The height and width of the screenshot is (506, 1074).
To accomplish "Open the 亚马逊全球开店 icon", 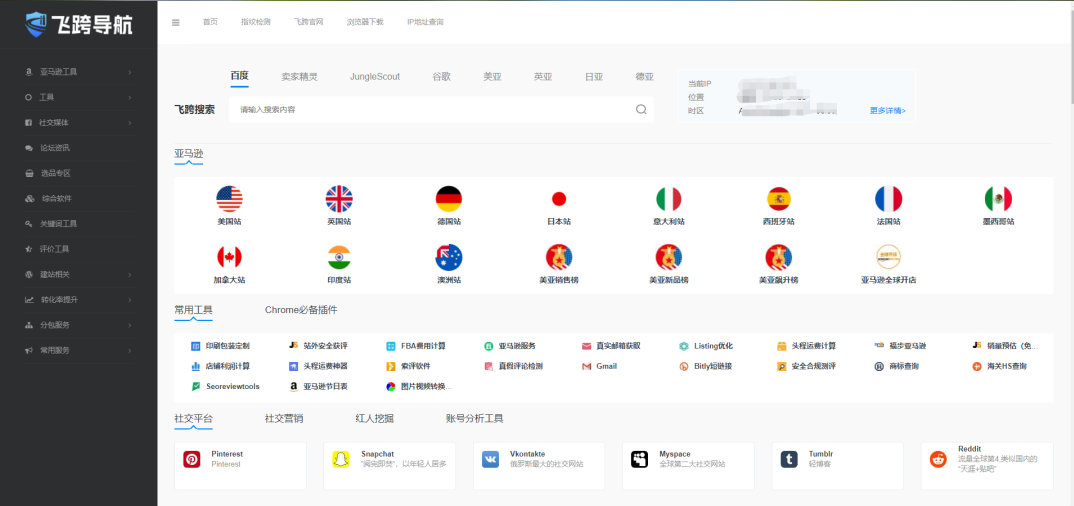I will [888, 257].
